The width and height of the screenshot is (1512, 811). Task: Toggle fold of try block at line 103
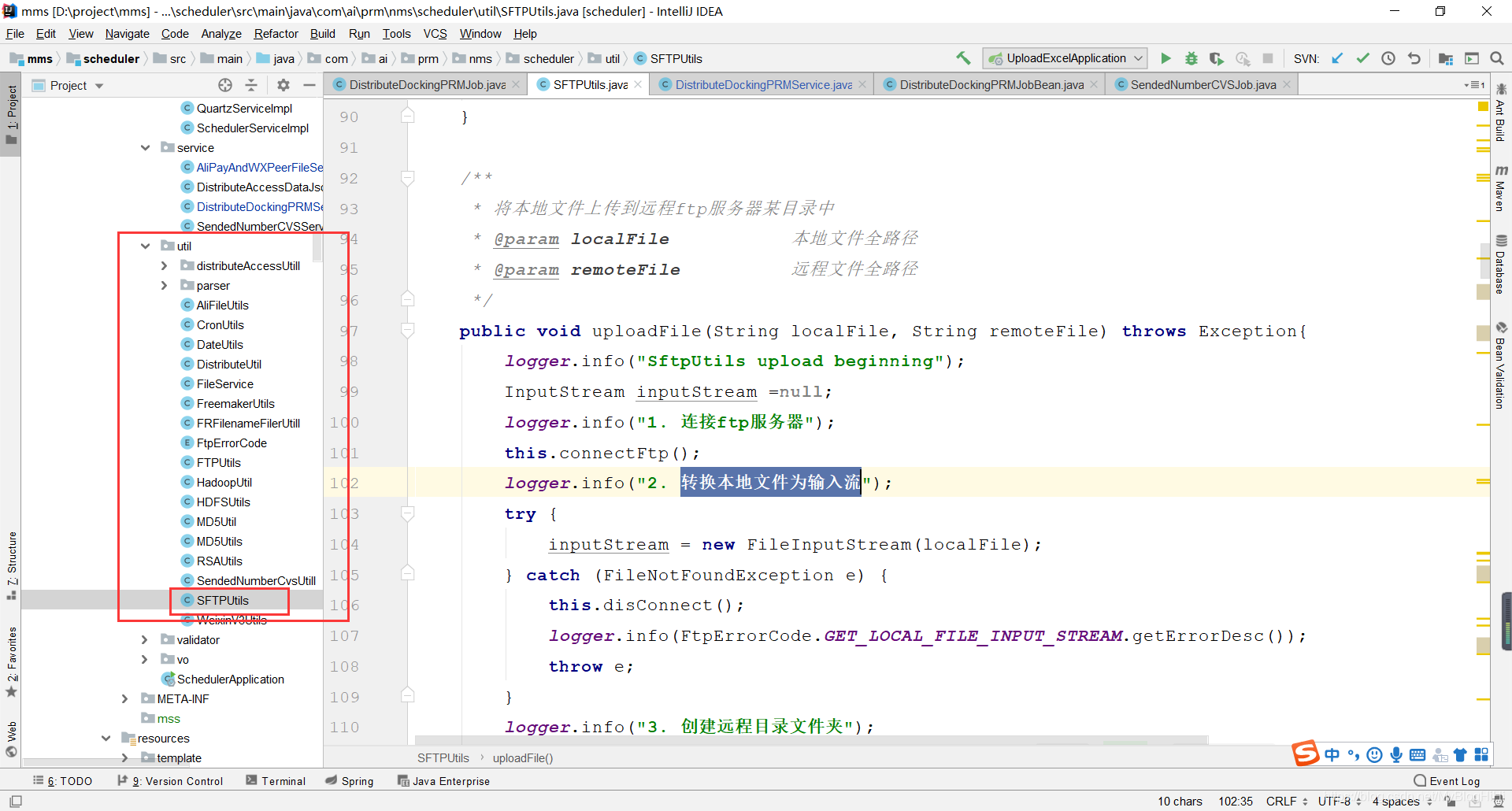pyautogui.click(x=407, y=513)
